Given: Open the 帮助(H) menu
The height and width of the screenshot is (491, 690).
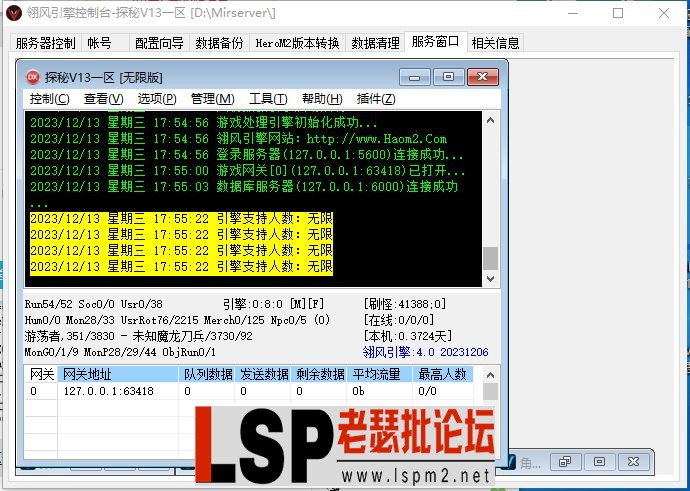Looking at the screenshot, I should click(x=322, y=99).
